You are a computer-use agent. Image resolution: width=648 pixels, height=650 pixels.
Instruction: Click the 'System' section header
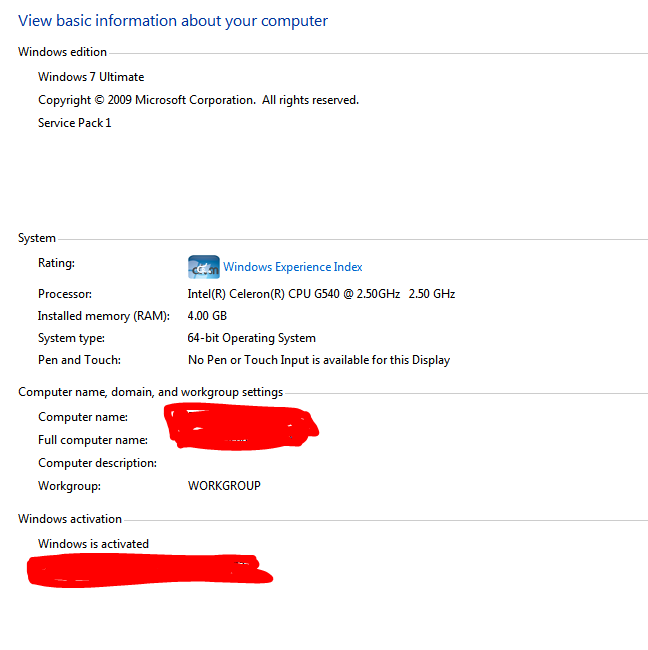tap(36, 238)
